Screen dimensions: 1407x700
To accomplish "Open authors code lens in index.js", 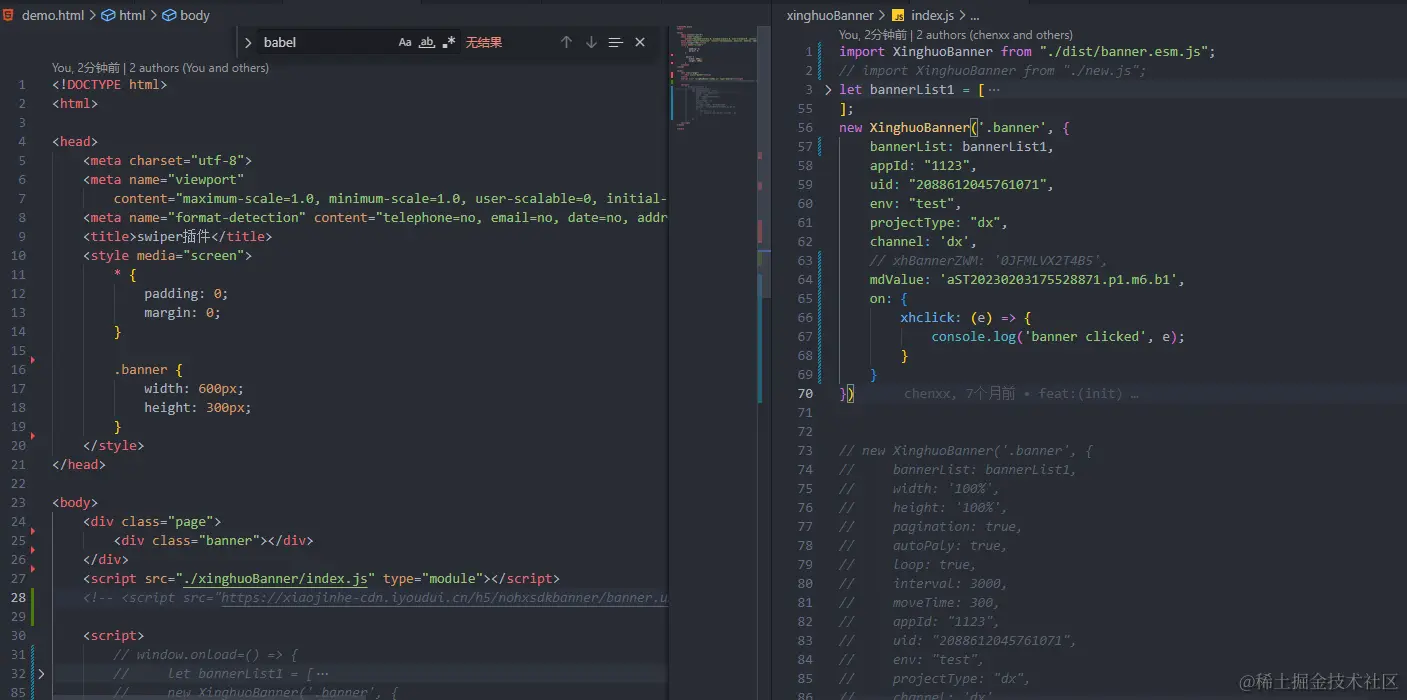I will 956,34.
